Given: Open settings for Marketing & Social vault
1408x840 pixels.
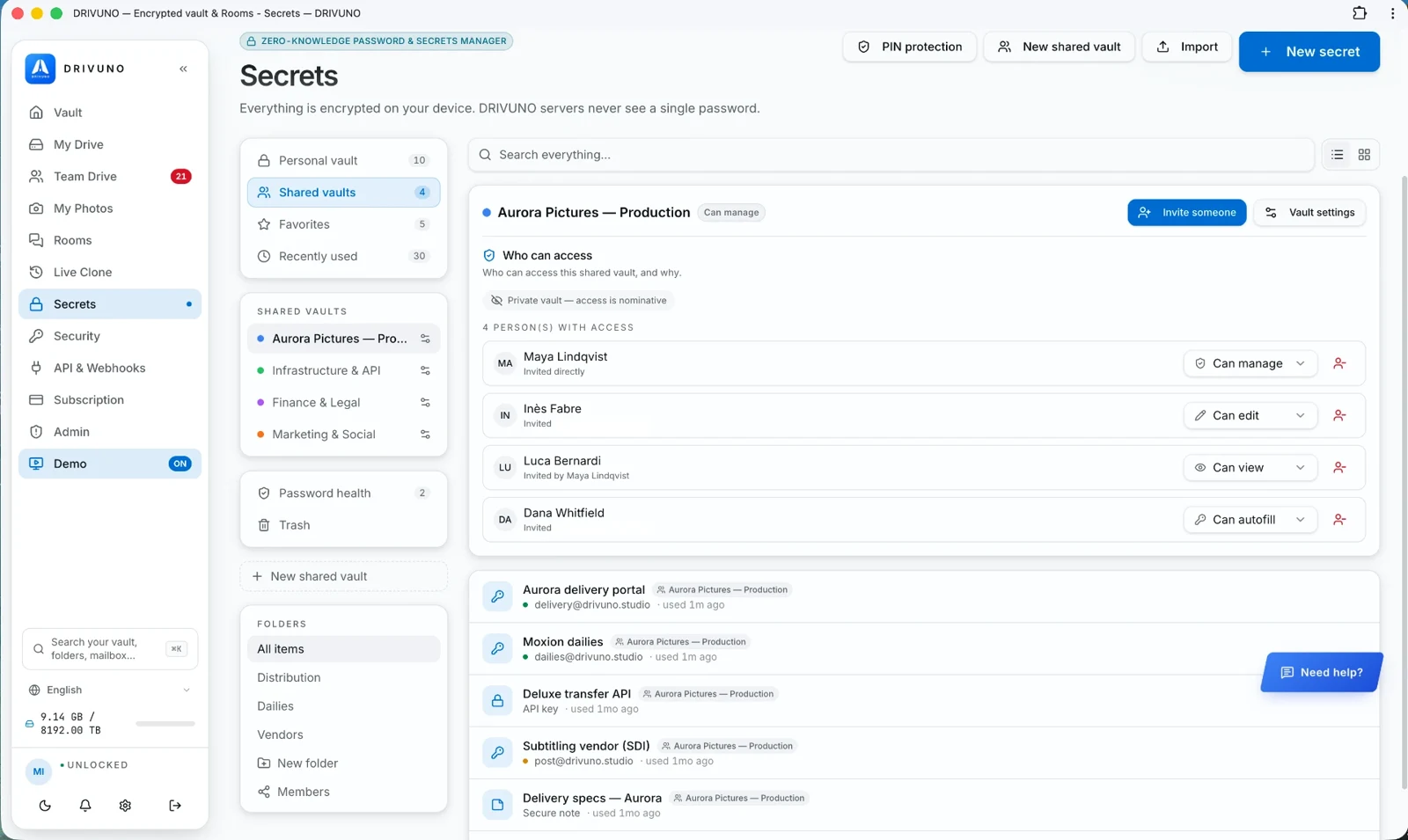Looking at the screenshot, I should pyautogui.click(x=425, y=435).
